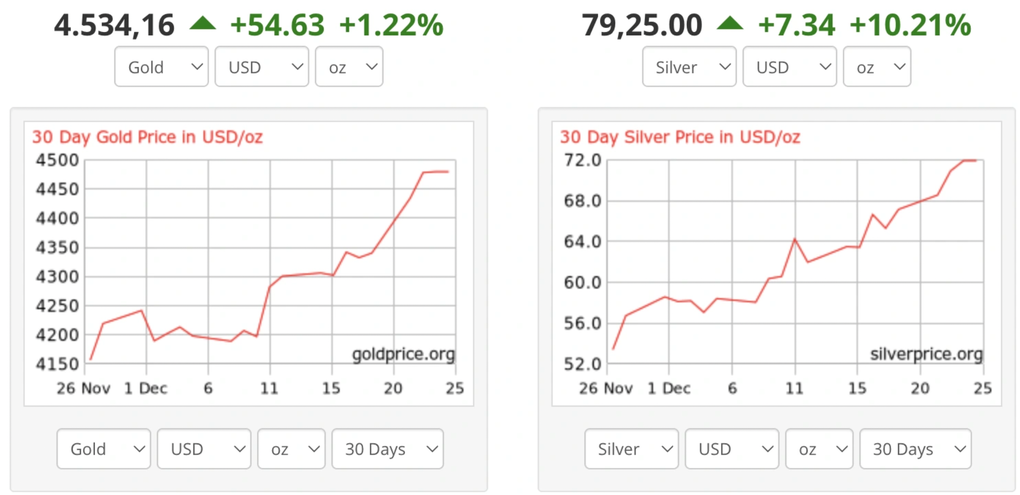The image size is (1020, 495).
Task: Click the green up arrow beside the silver price
Action: 730,24
